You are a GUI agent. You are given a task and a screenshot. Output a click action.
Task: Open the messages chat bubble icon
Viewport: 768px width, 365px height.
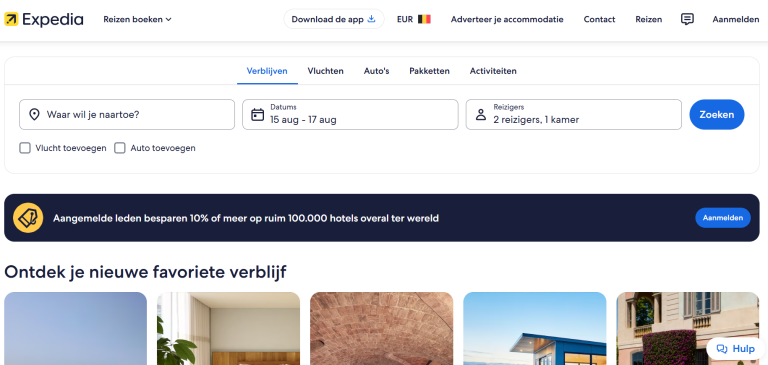tap(687, 19)
